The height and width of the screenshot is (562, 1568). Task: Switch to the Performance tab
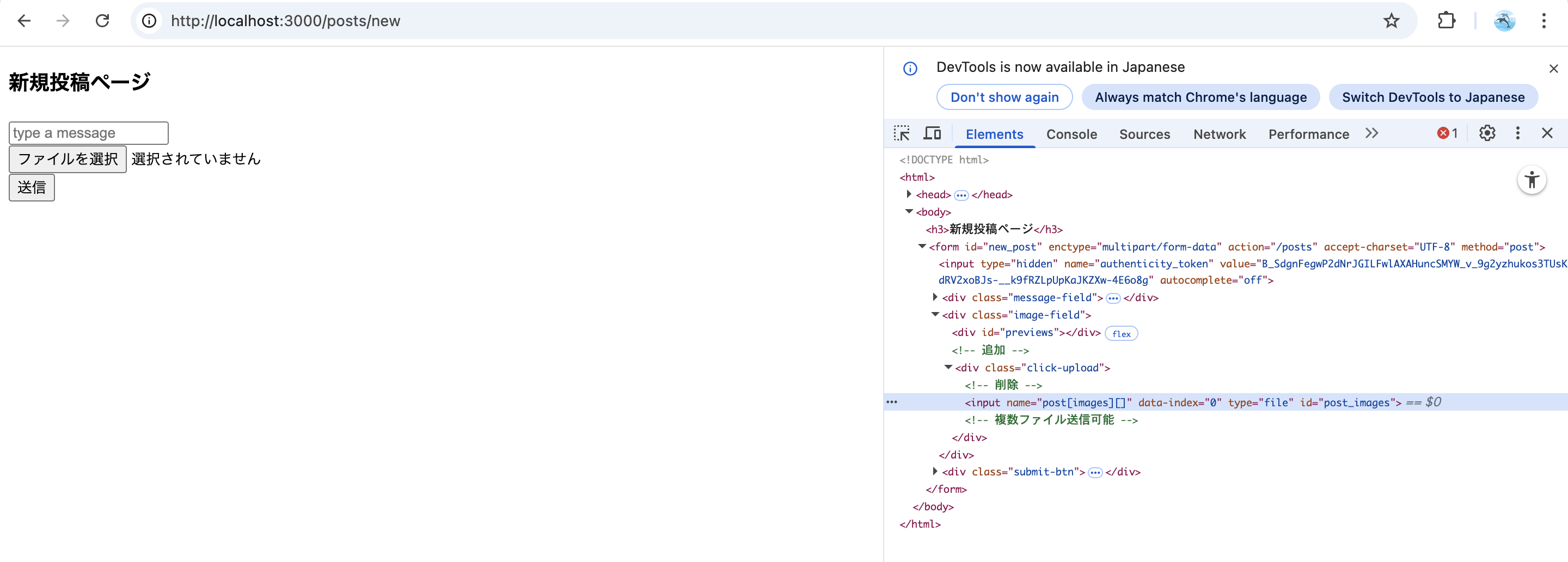(x=1309, y=135)
